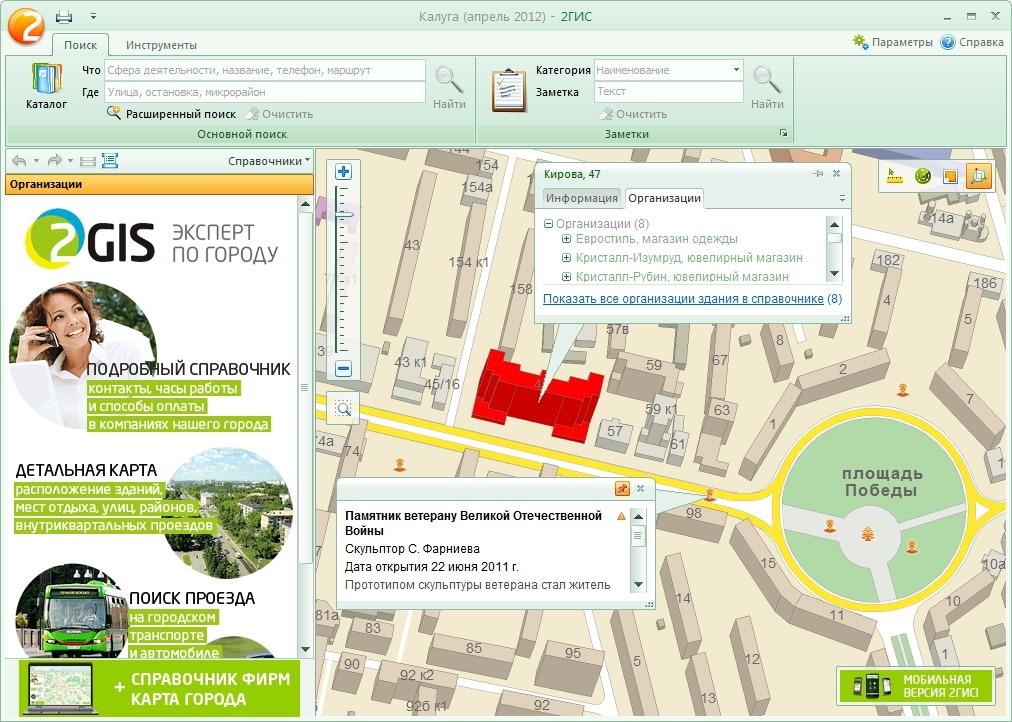Open the Справочники dropdown
1012x722 pixels.
click(x=268, y=161)
